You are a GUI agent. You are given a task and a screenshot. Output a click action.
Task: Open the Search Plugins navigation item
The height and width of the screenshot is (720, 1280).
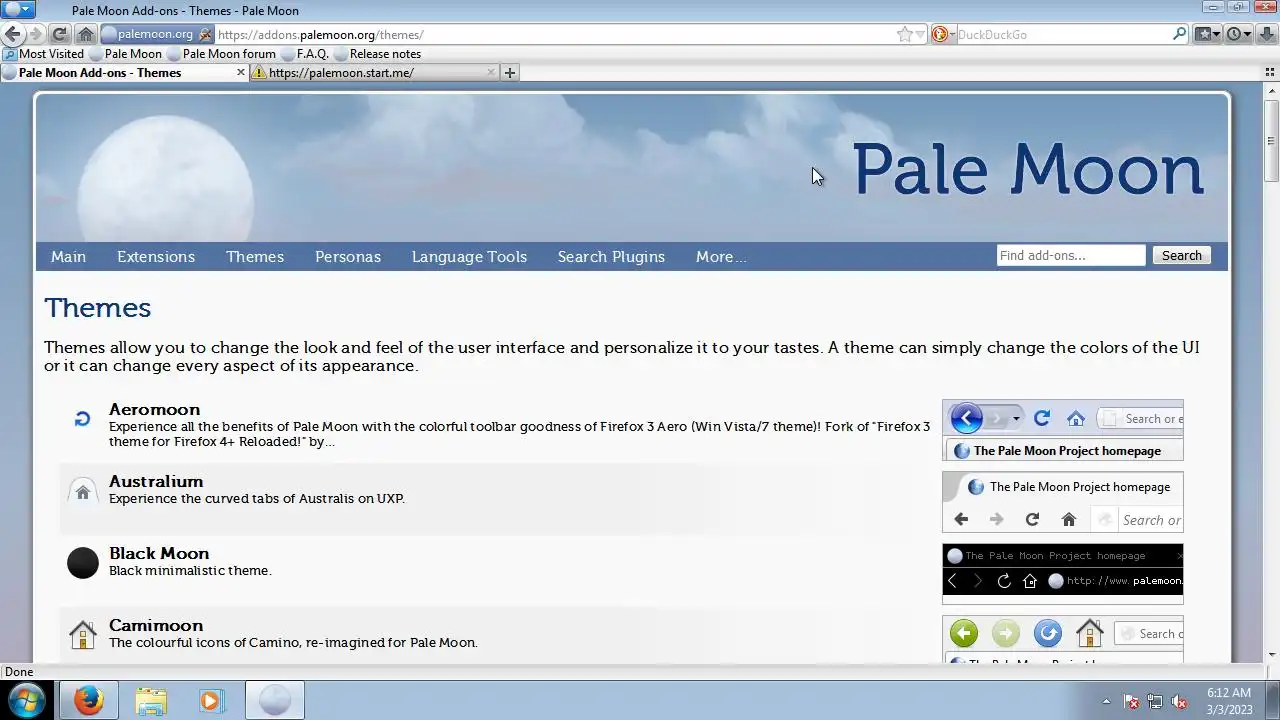coord(611,257)
